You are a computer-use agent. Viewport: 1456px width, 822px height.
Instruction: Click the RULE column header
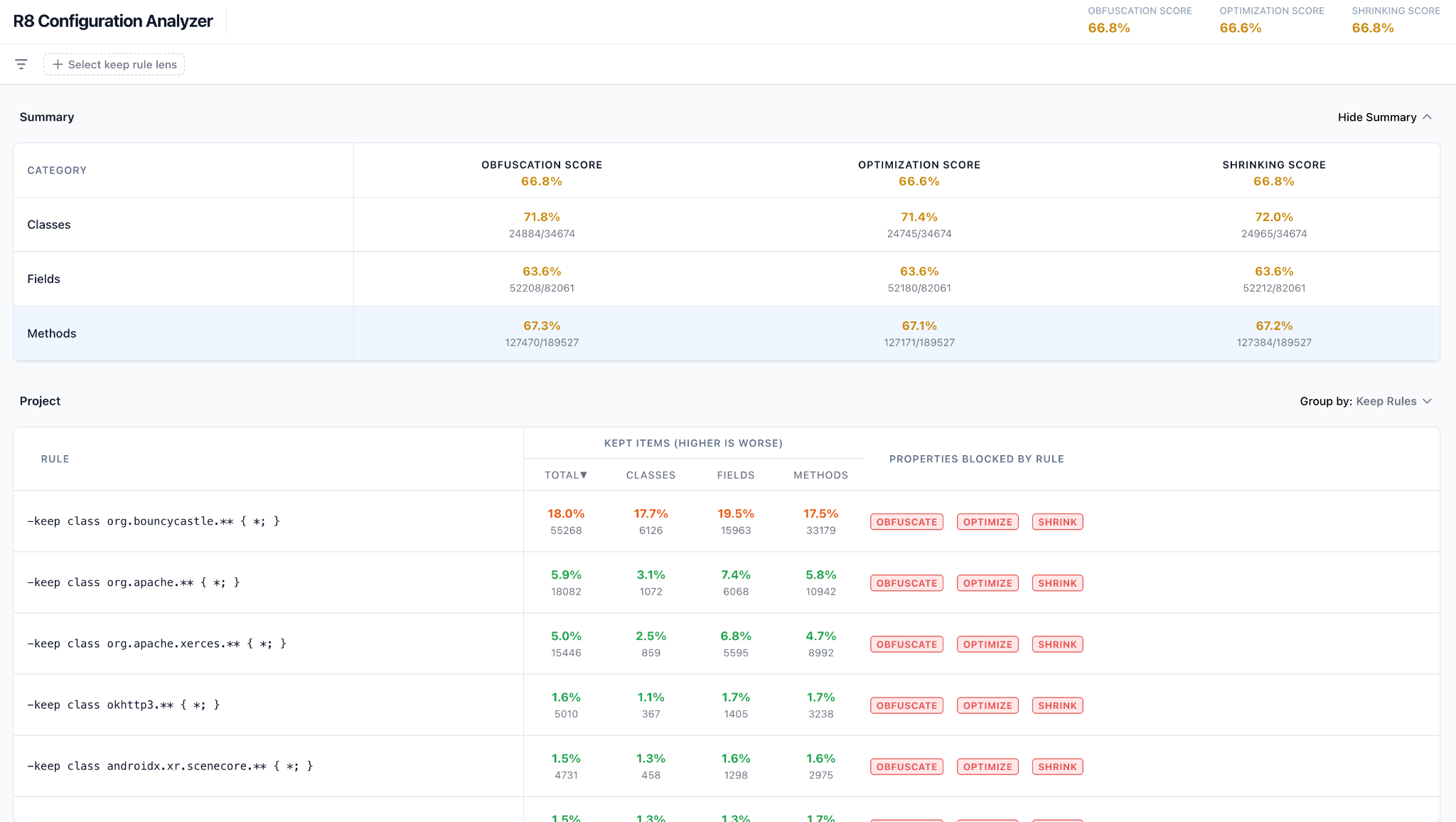coord(55,459)
